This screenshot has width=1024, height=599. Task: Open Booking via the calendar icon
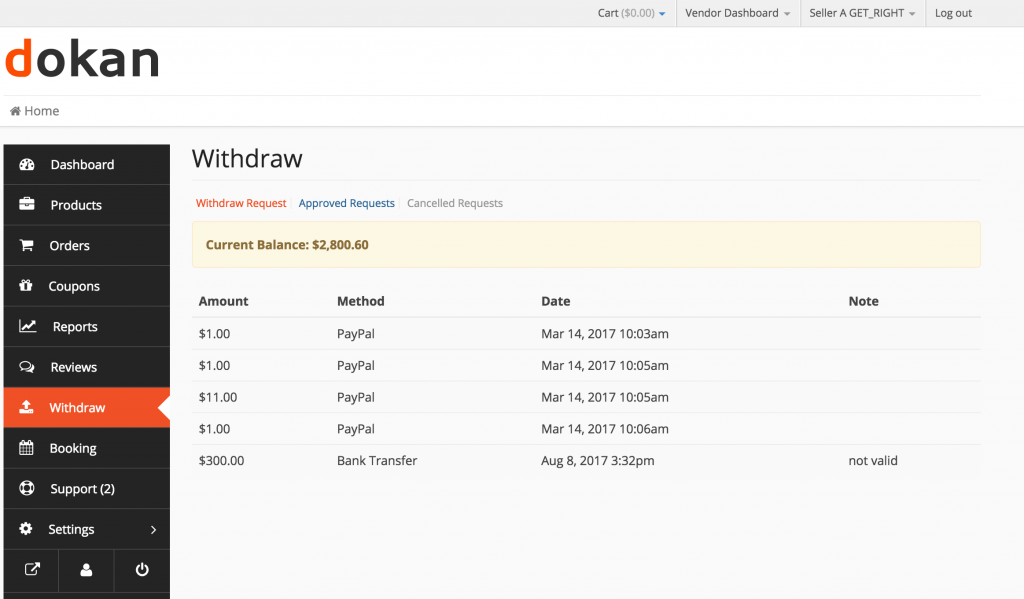[x=27, y=448]
